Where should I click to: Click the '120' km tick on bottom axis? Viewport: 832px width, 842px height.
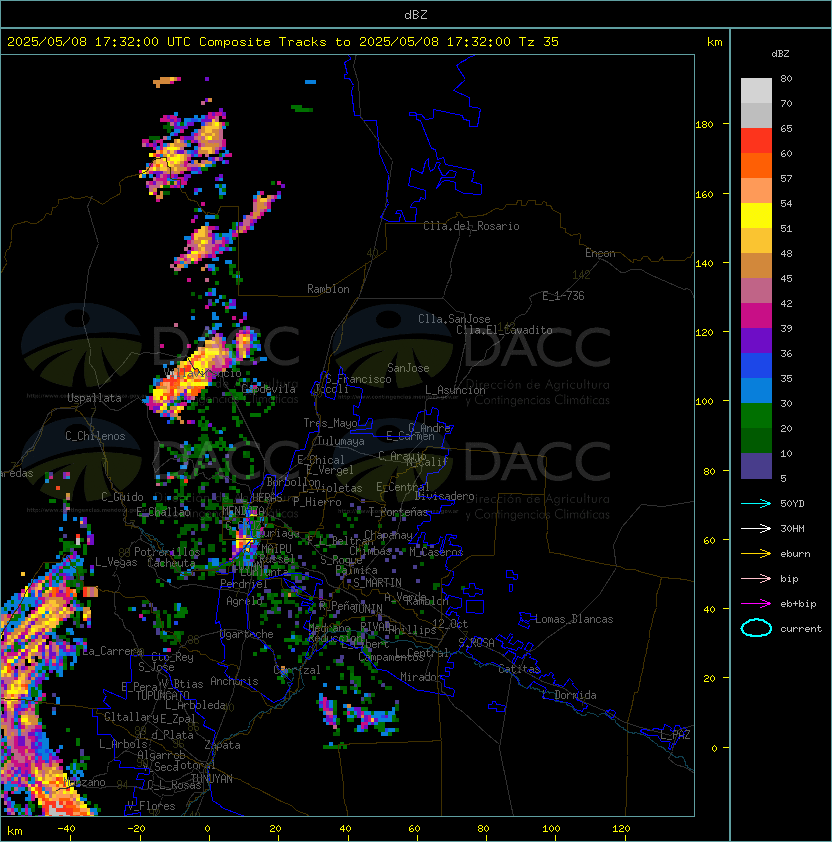(x=621, y=829)
